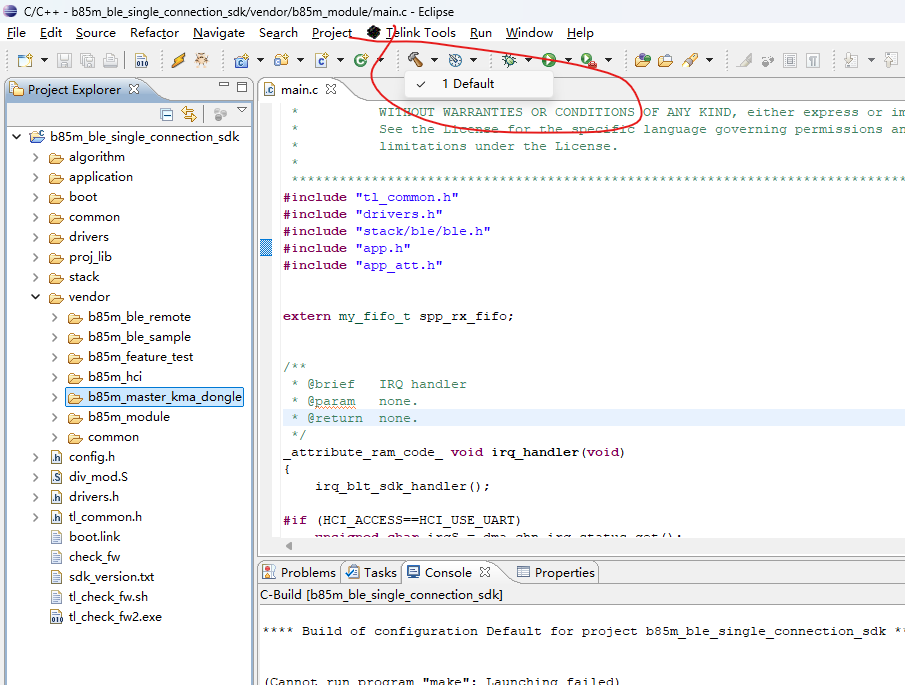Click the green Run icon
This screenshot has height=685, width=905.
point(549,60)
